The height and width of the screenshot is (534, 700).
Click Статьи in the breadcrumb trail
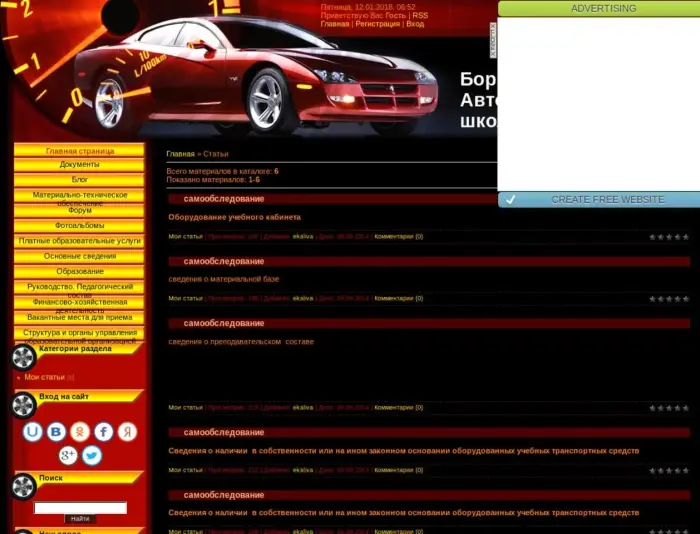pos(216,154)
